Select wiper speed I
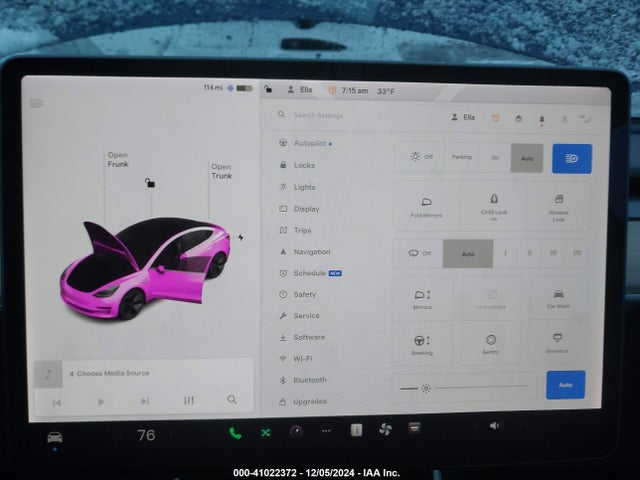640x480 pixels. coord(505,253)
